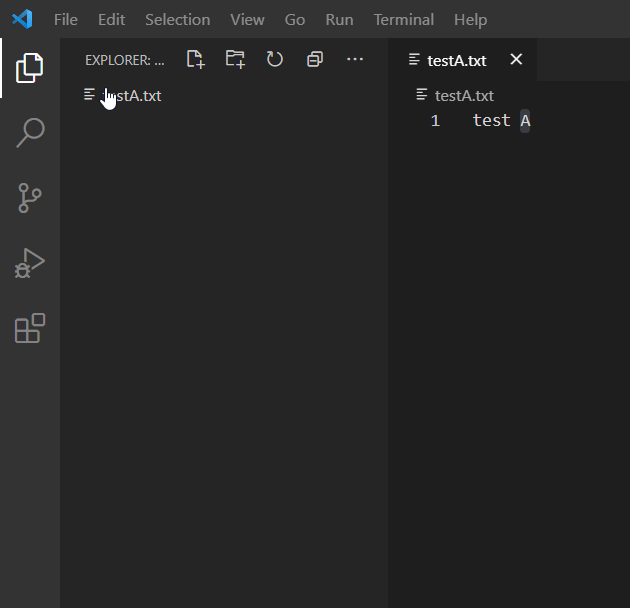Open the Search view
630x608 pixels.
point(30,133)
